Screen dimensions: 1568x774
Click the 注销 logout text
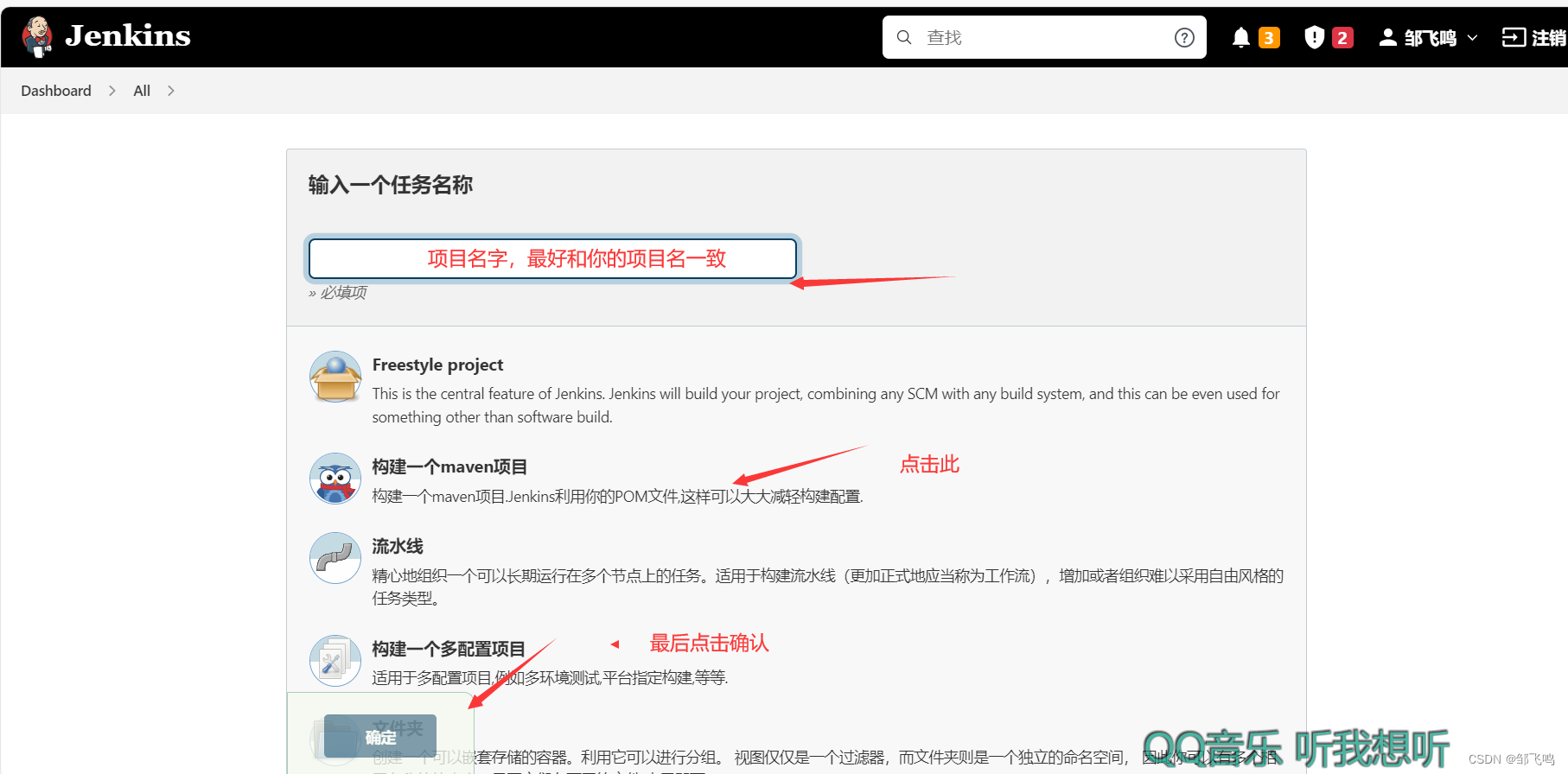click(x=1549, y=38)
